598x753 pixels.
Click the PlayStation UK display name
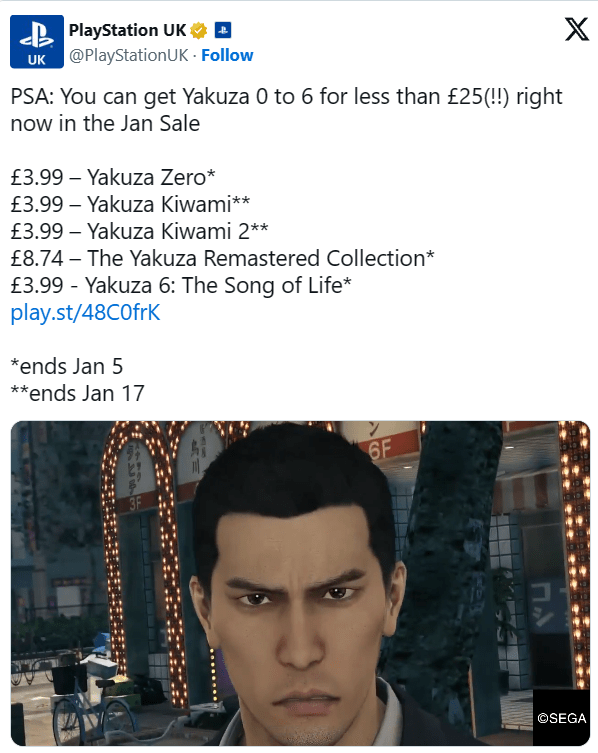click(x=127, y=30)
